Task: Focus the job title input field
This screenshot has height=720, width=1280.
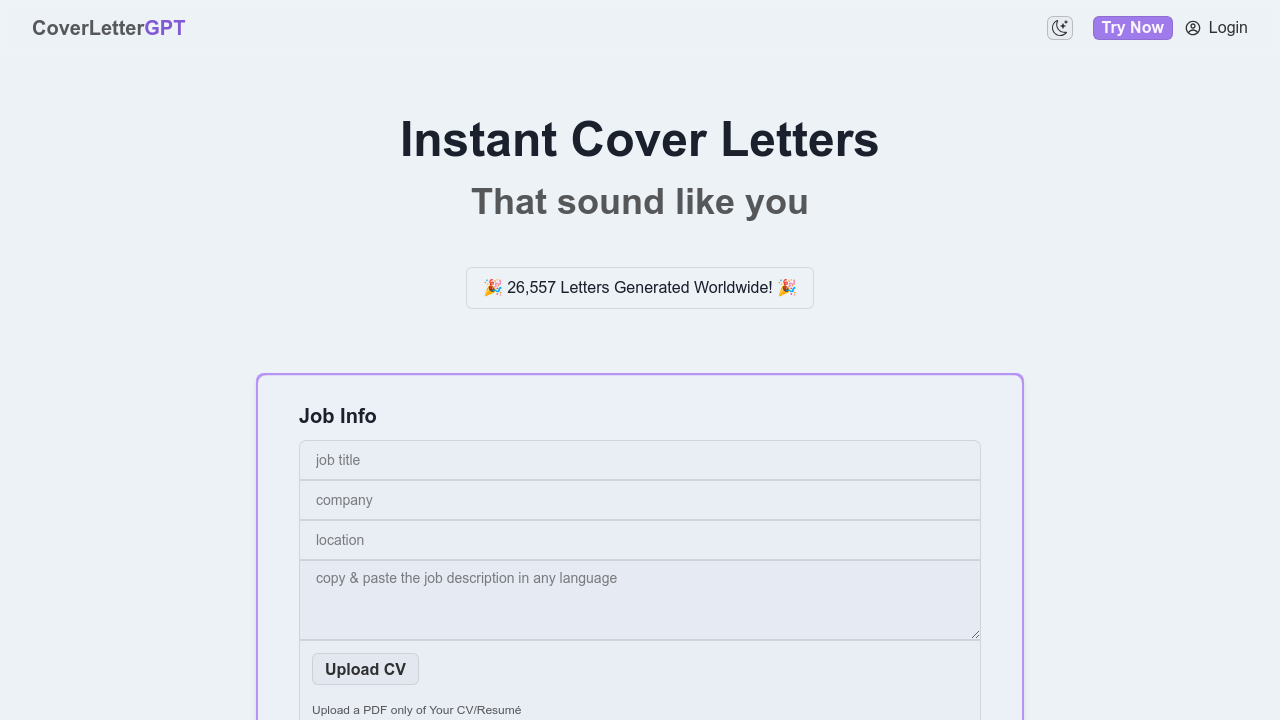Action: coord(639,460)
